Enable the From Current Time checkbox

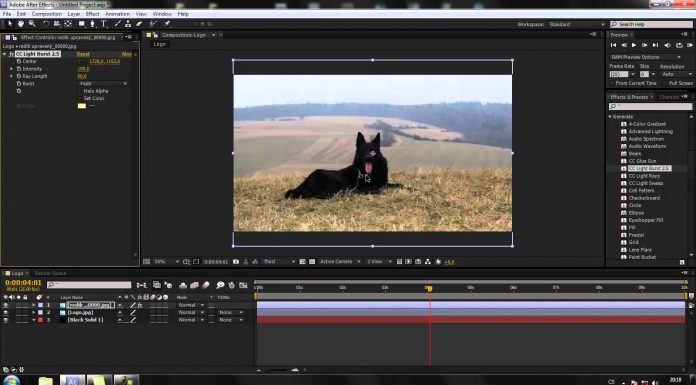coord(613,83)
